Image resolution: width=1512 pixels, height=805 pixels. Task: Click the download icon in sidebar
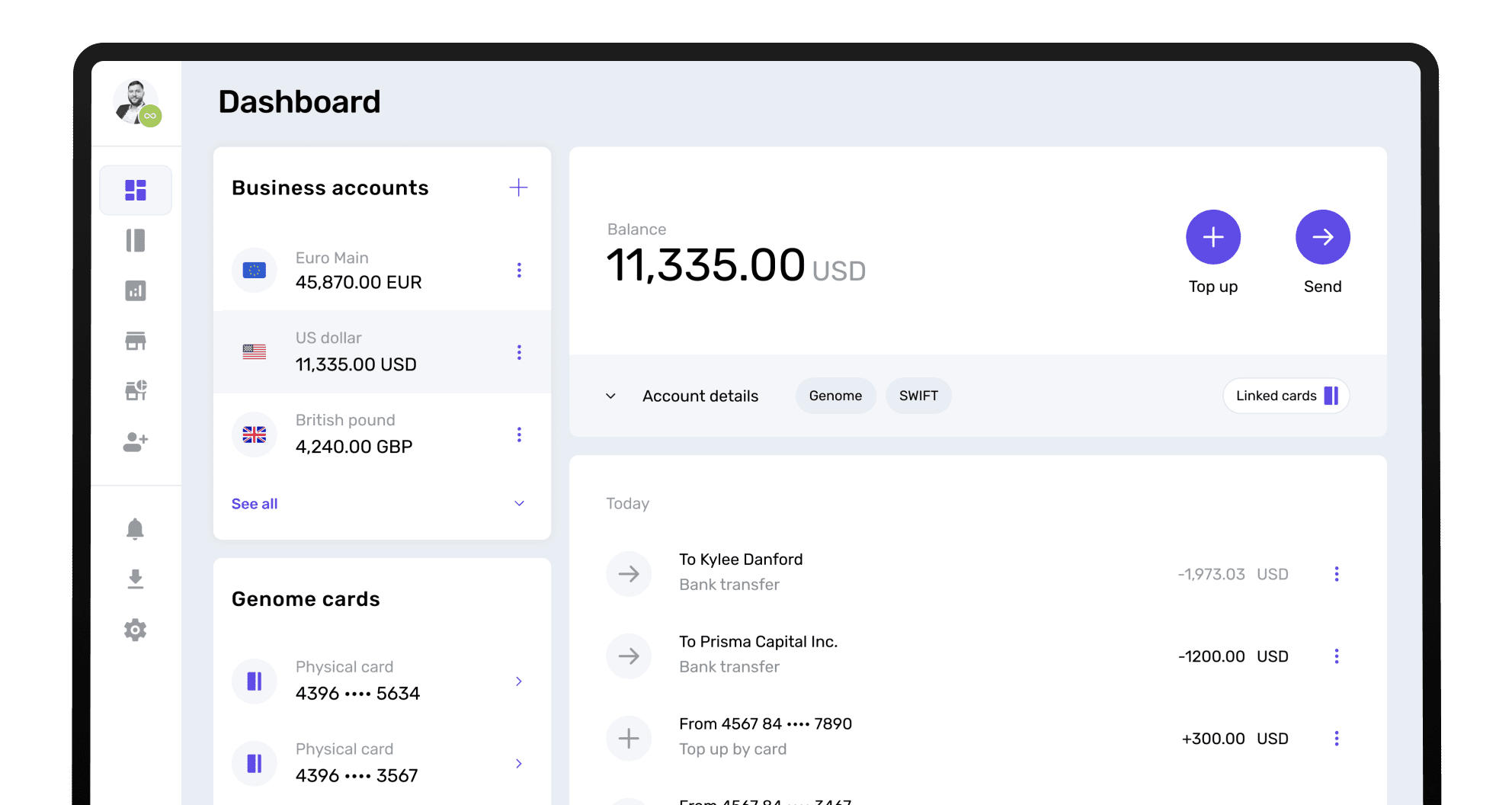point(135,579)
